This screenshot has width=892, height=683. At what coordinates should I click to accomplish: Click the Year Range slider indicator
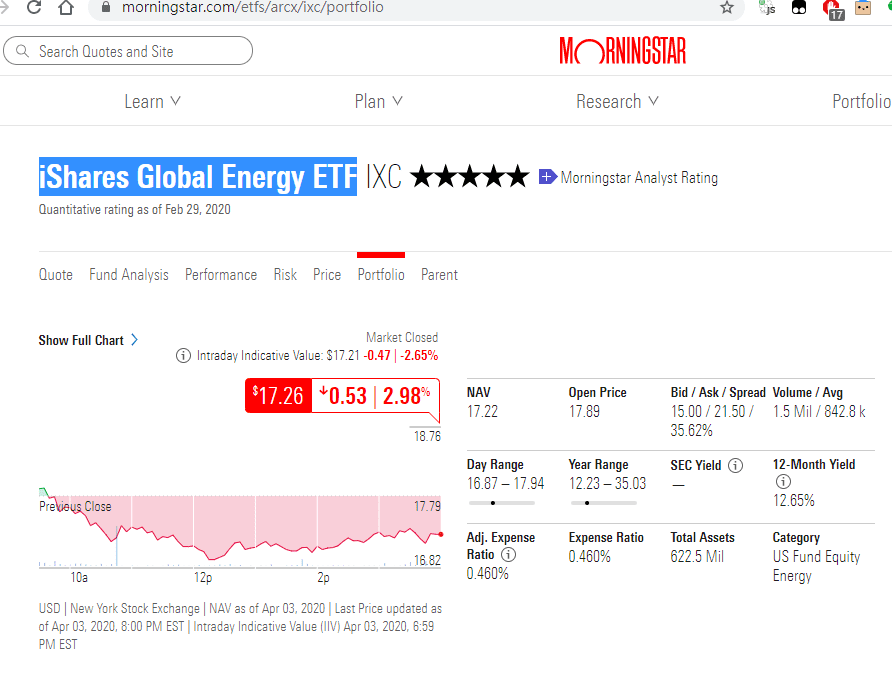[588, 502]
